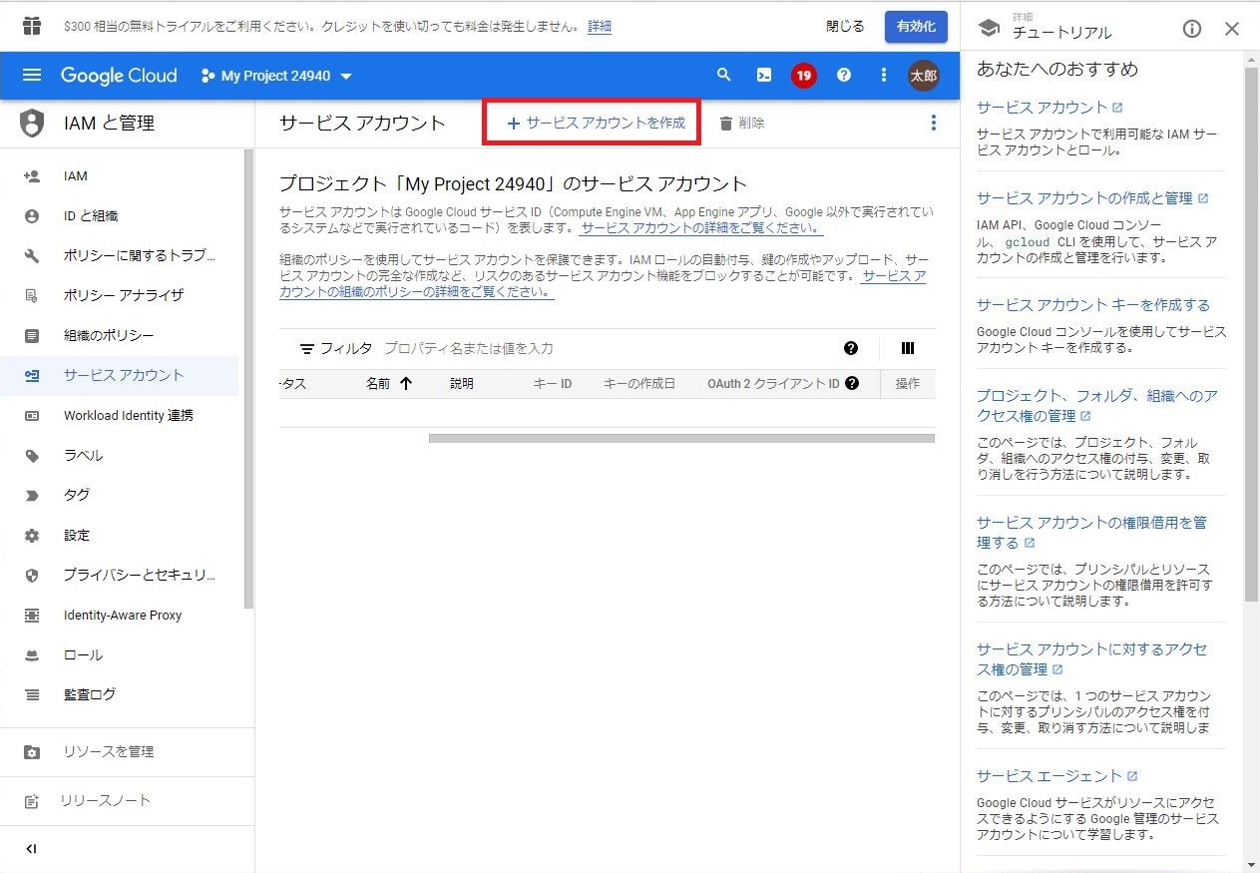The width and height of the screenshot is (1260, 873).
Task: Open タグ sidebar item
Action: pos(120,495)
